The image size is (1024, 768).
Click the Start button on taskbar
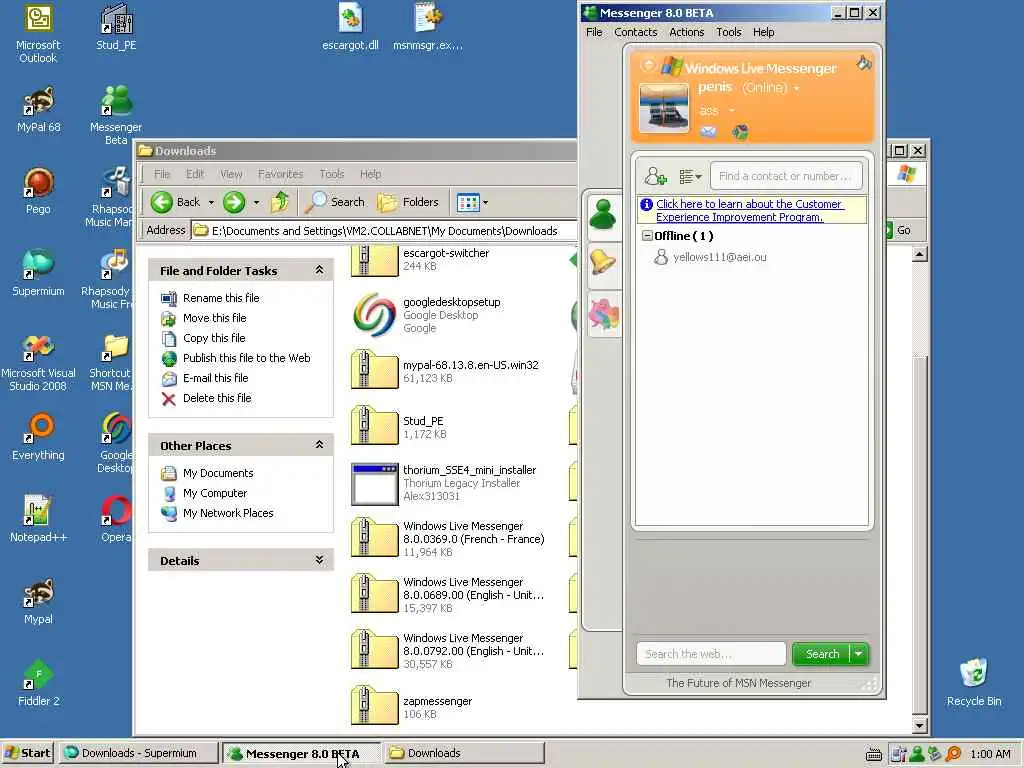click(x=27, y=753)
